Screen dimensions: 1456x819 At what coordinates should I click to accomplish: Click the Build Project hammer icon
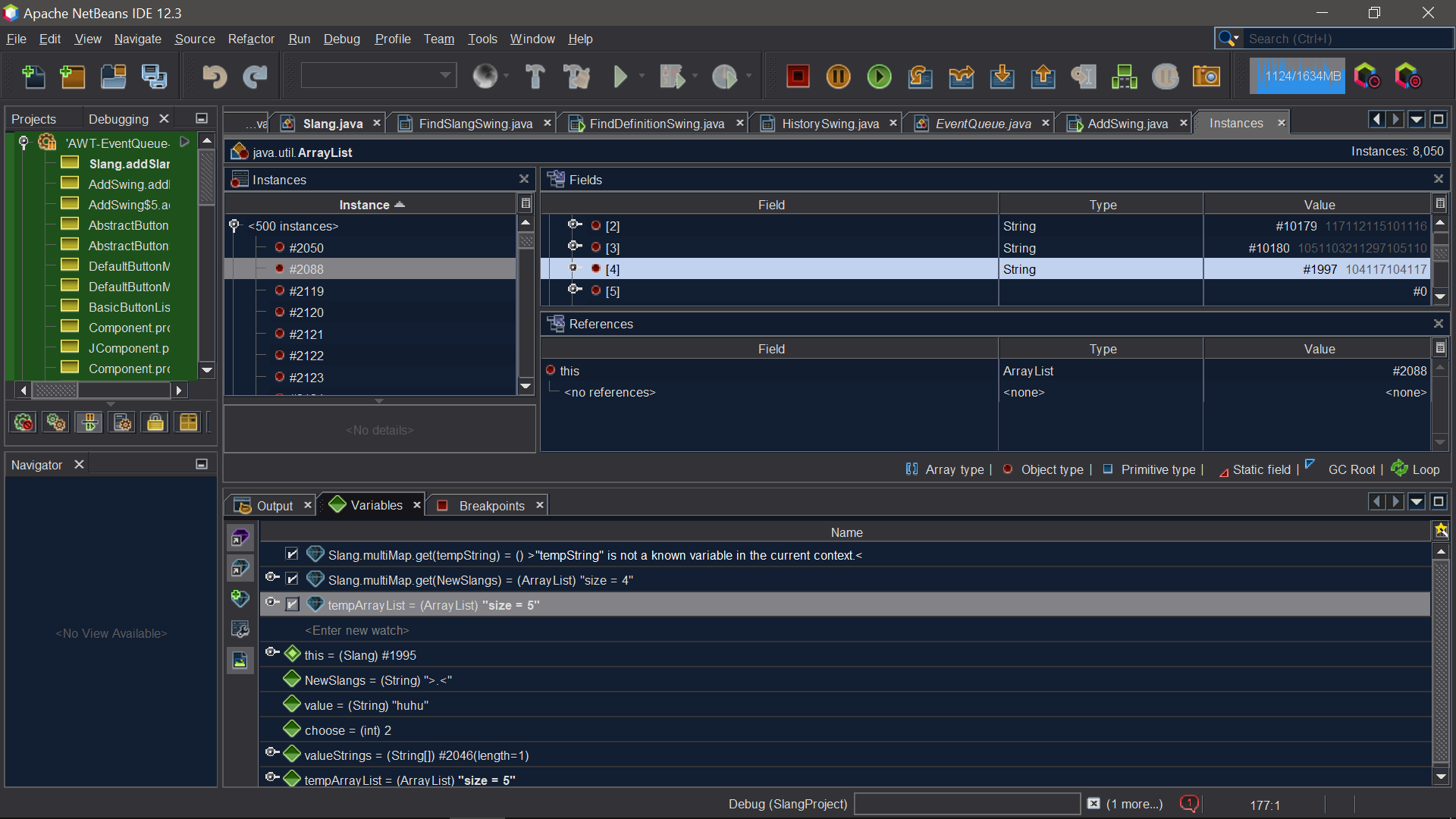535,77
